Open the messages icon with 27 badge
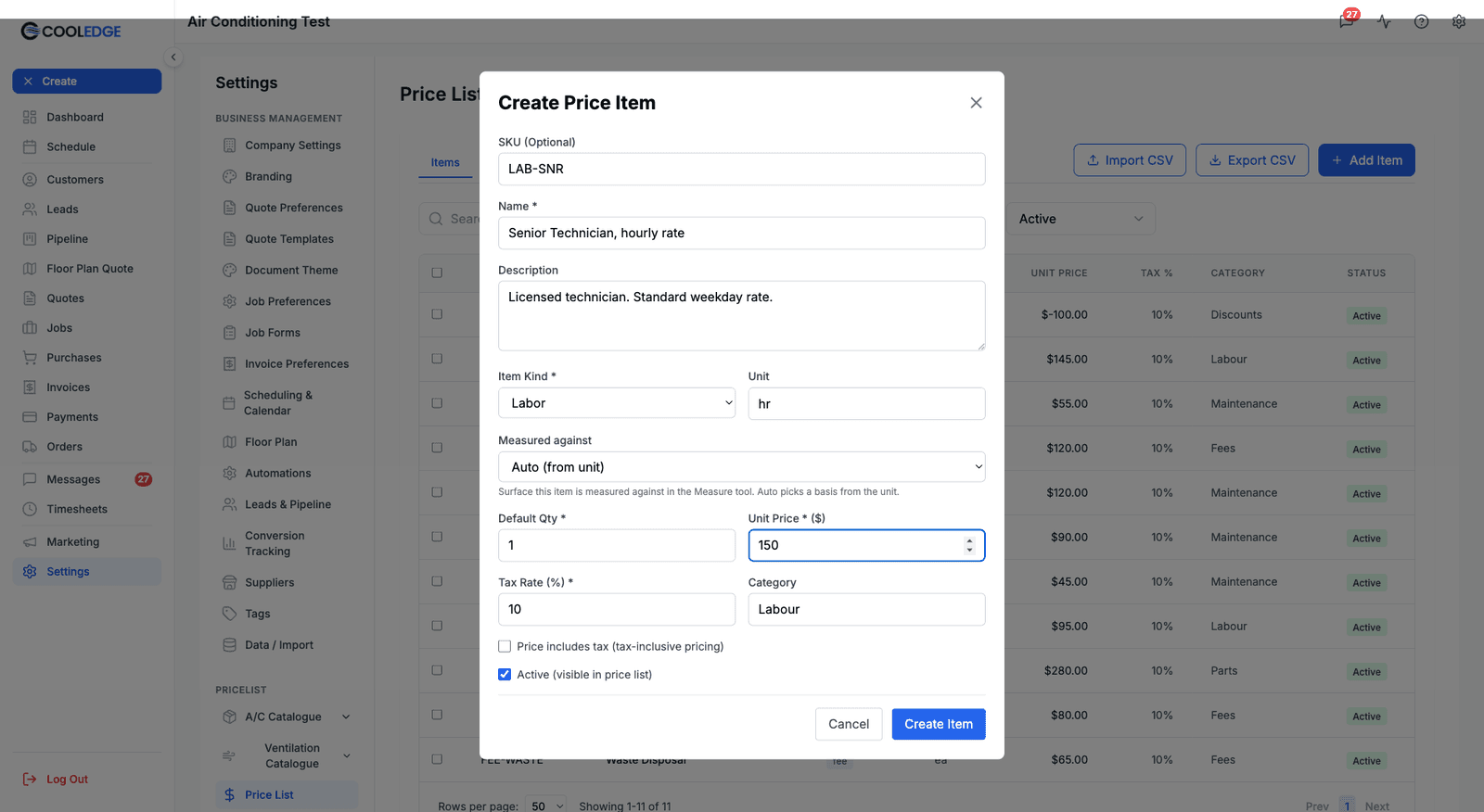Screen dimensions: 1484x812 (1347, 21)
